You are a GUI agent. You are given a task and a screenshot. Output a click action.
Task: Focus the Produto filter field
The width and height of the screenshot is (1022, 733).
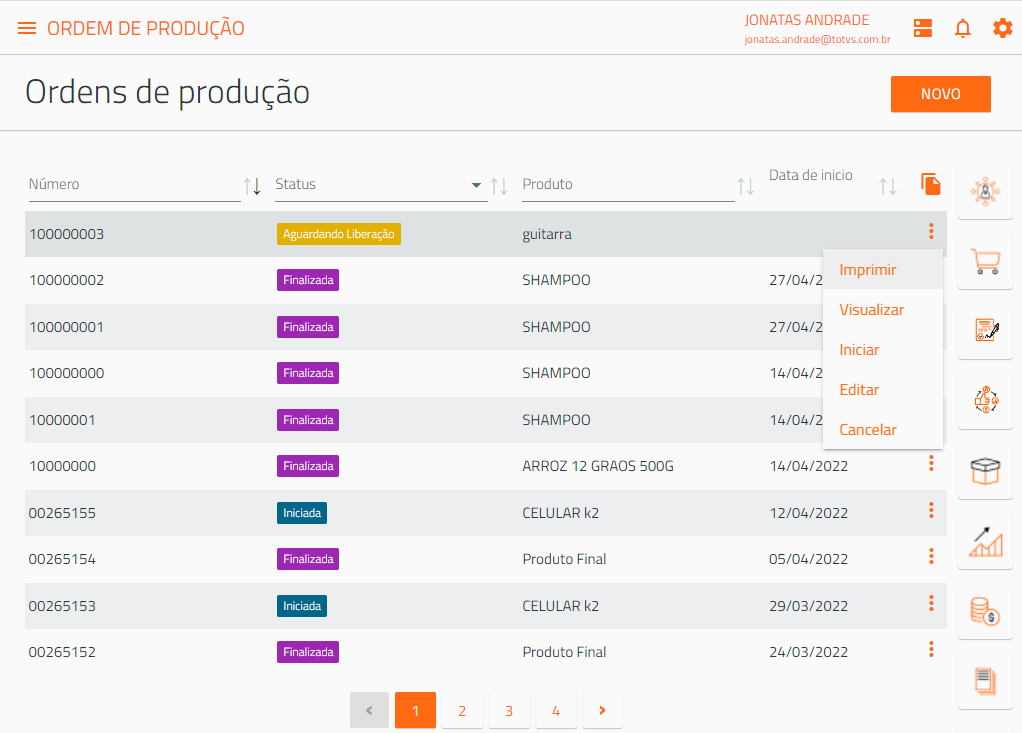(x=628, y=185)
